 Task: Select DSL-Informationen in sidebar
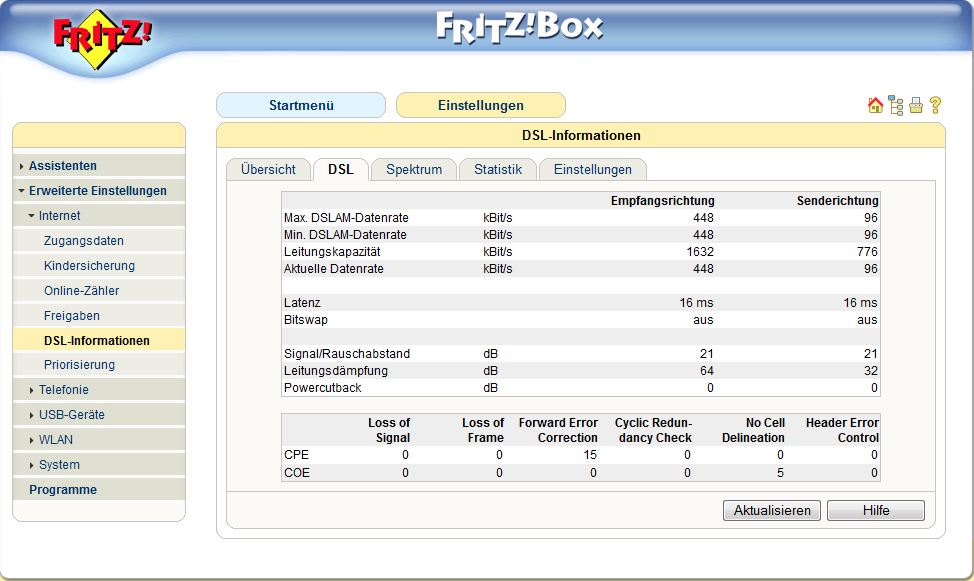pos(97,341)
